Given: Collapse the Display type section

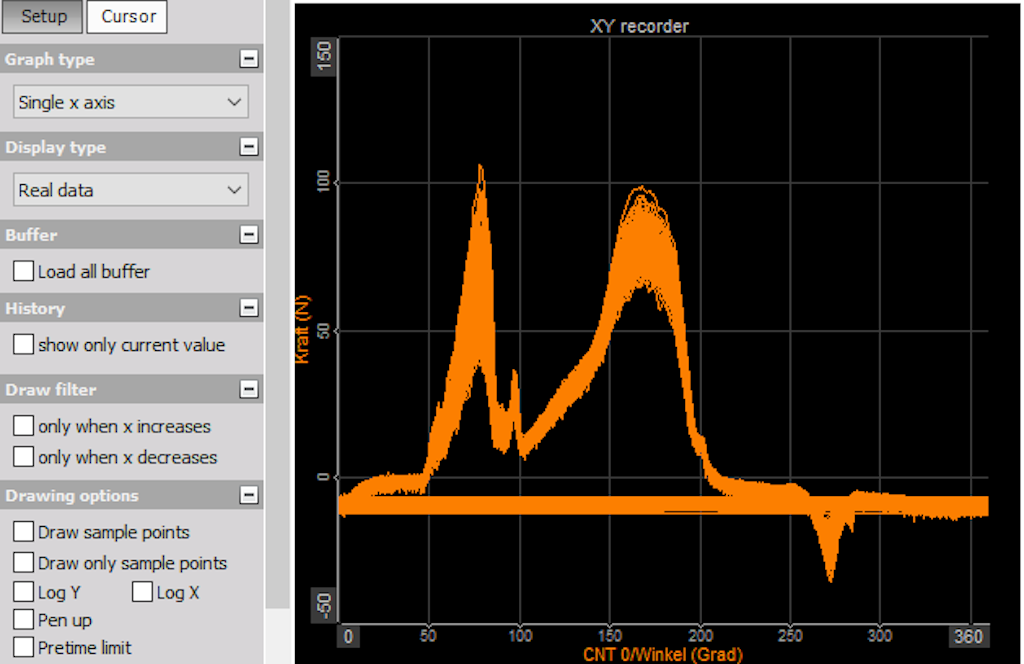Looking at the screenshot, I should tap(248, 147).
